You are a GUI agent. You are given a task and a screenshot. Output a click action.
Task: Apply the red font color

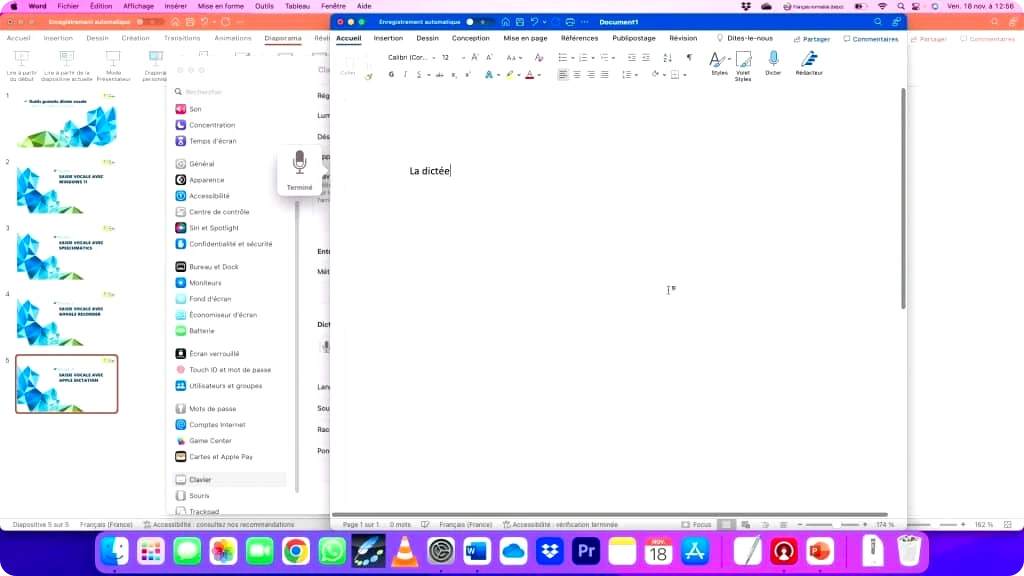point(530,75)
